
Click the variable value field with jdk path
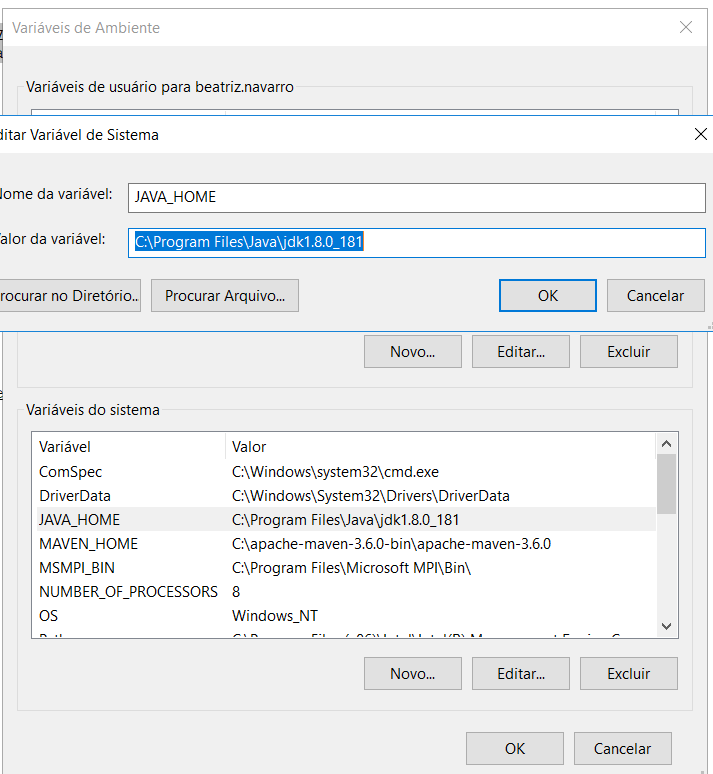(417, 243)
